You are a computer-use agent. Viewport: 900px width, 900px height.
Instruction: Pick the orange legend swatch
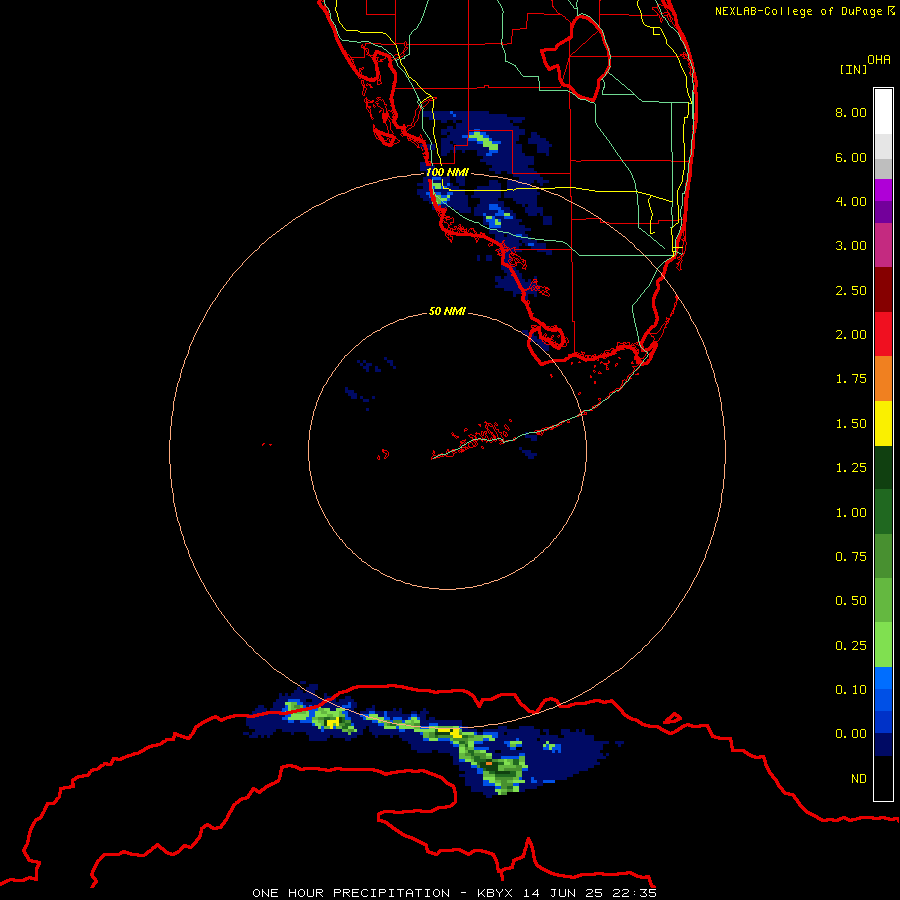coord(883,379)
